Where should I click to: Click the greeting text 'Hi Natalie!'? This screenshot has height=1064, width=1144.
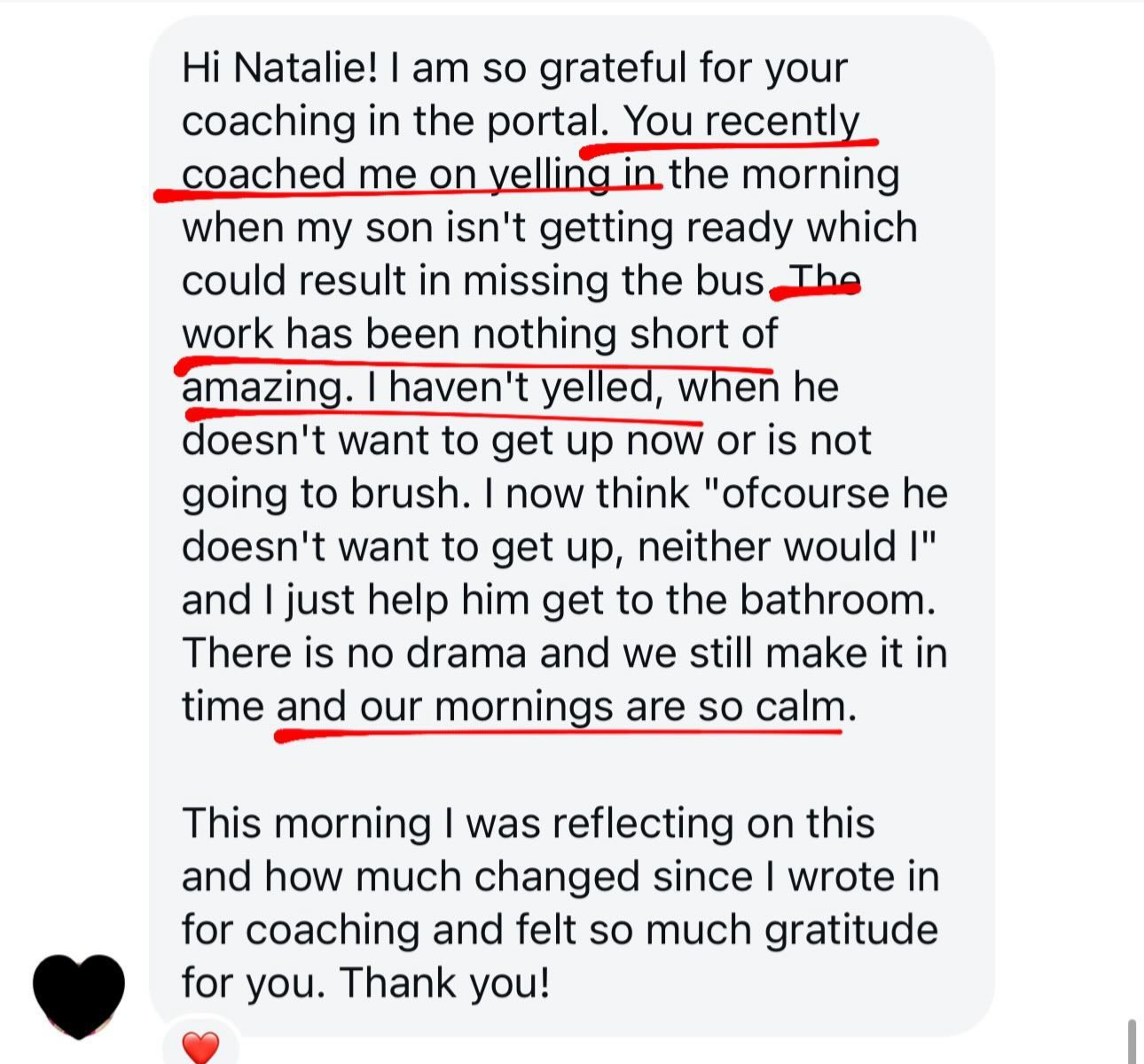pyautogui.click(x=278, y=68)
